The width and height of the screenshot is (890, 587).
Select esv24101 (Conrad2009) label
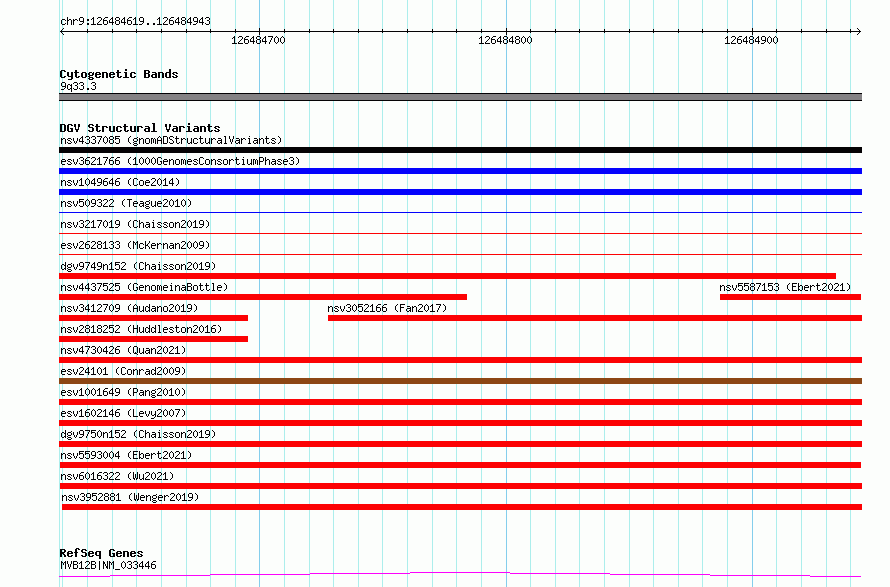coord(123,371)
